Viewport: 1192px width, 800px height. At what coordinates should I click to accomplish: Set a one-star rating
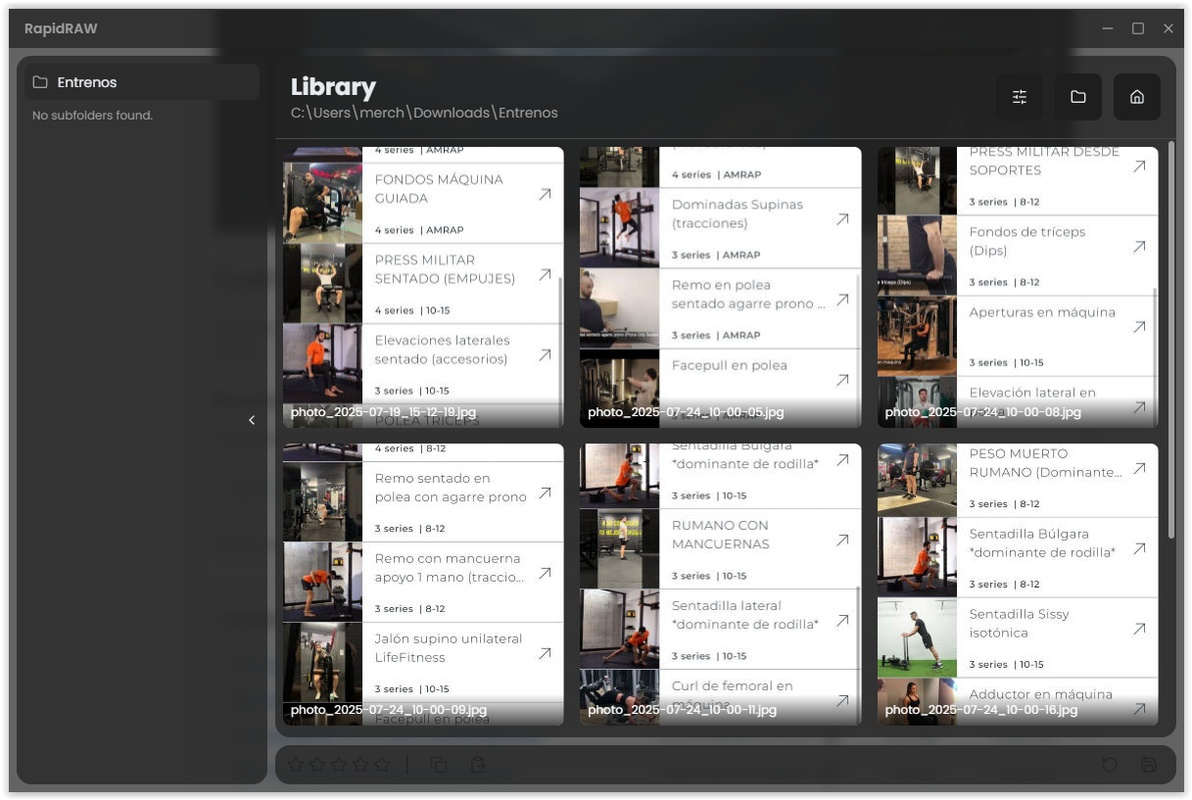pyautogui.click(x=296, y=764)
